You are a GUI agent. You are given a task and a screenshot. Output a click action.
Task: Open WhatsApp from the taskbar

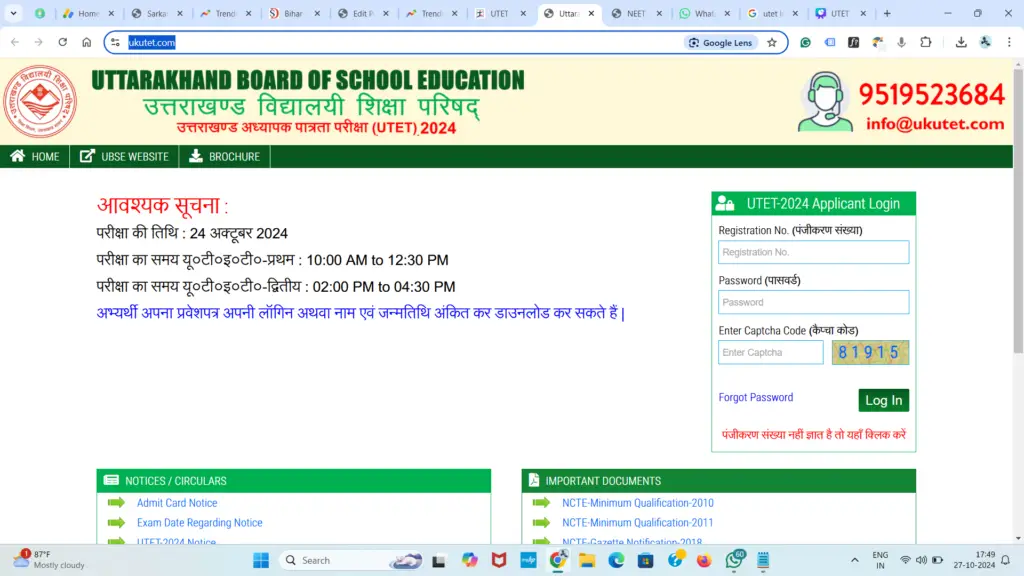point(734,560)
